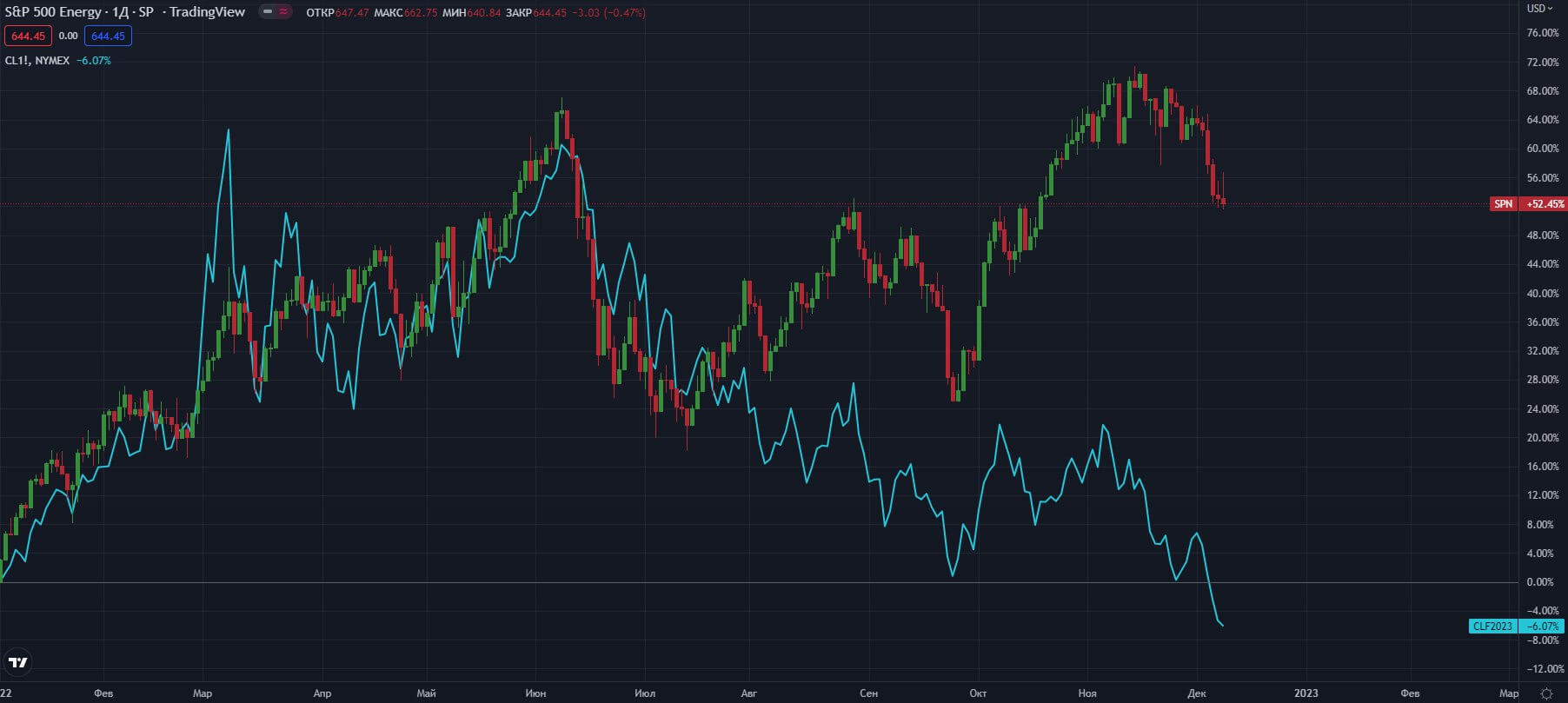
Task: Click the red 644.45 sell price button
Action: click(x=28, y=36)
